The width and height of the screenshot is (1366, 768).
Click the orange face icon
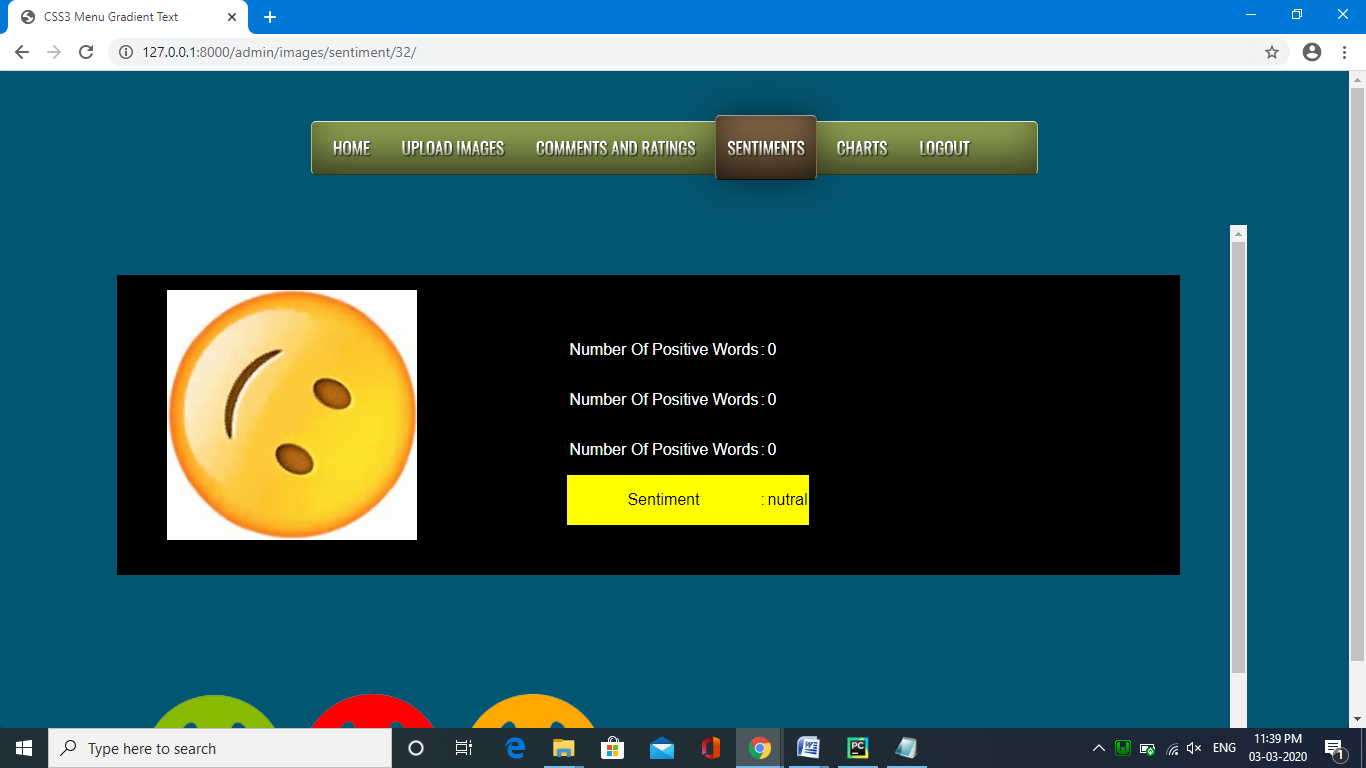pyautogui.click(x=532, y=712)
